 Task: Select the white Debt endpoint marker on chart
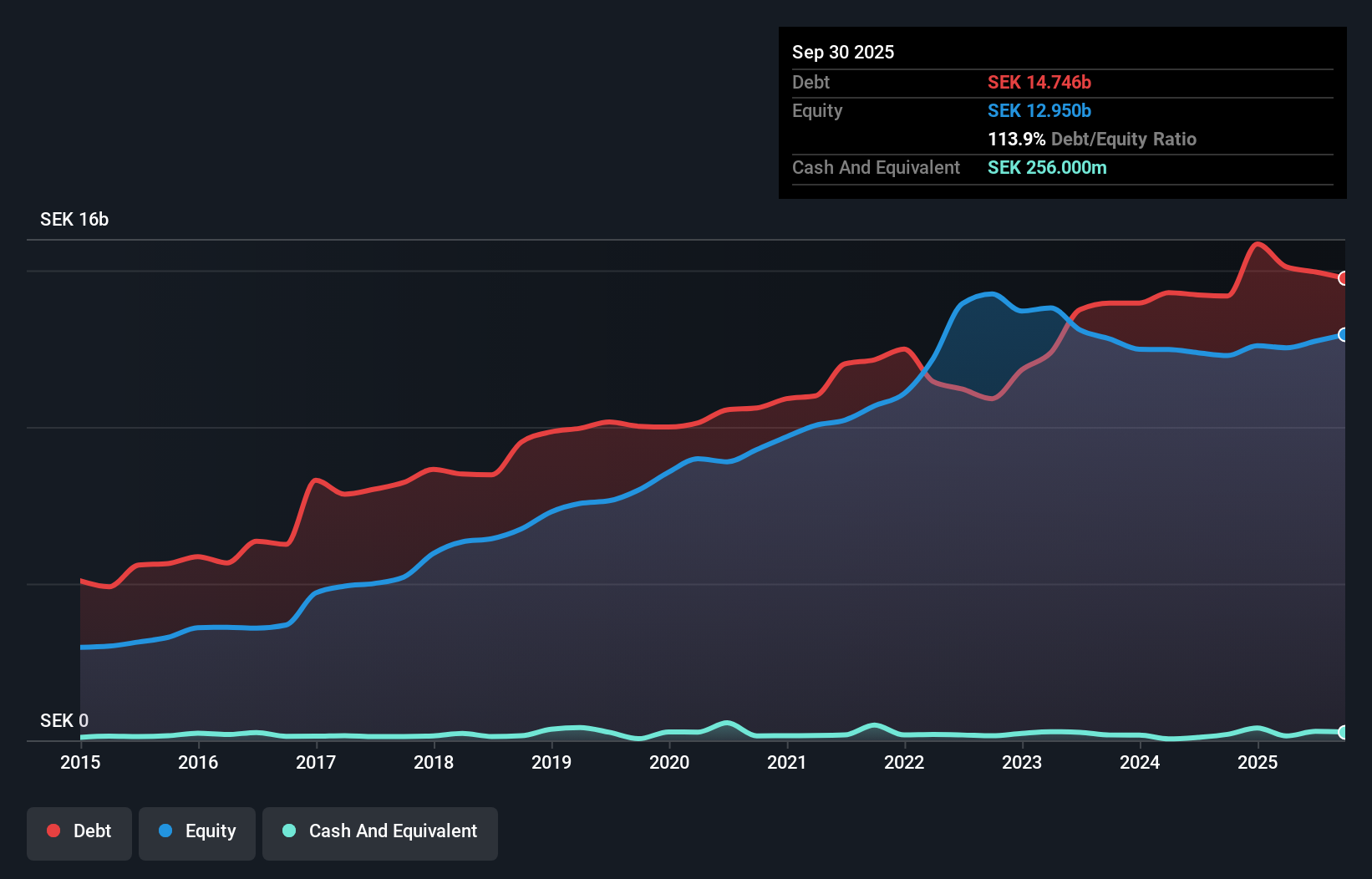(x=1344, y=278)
